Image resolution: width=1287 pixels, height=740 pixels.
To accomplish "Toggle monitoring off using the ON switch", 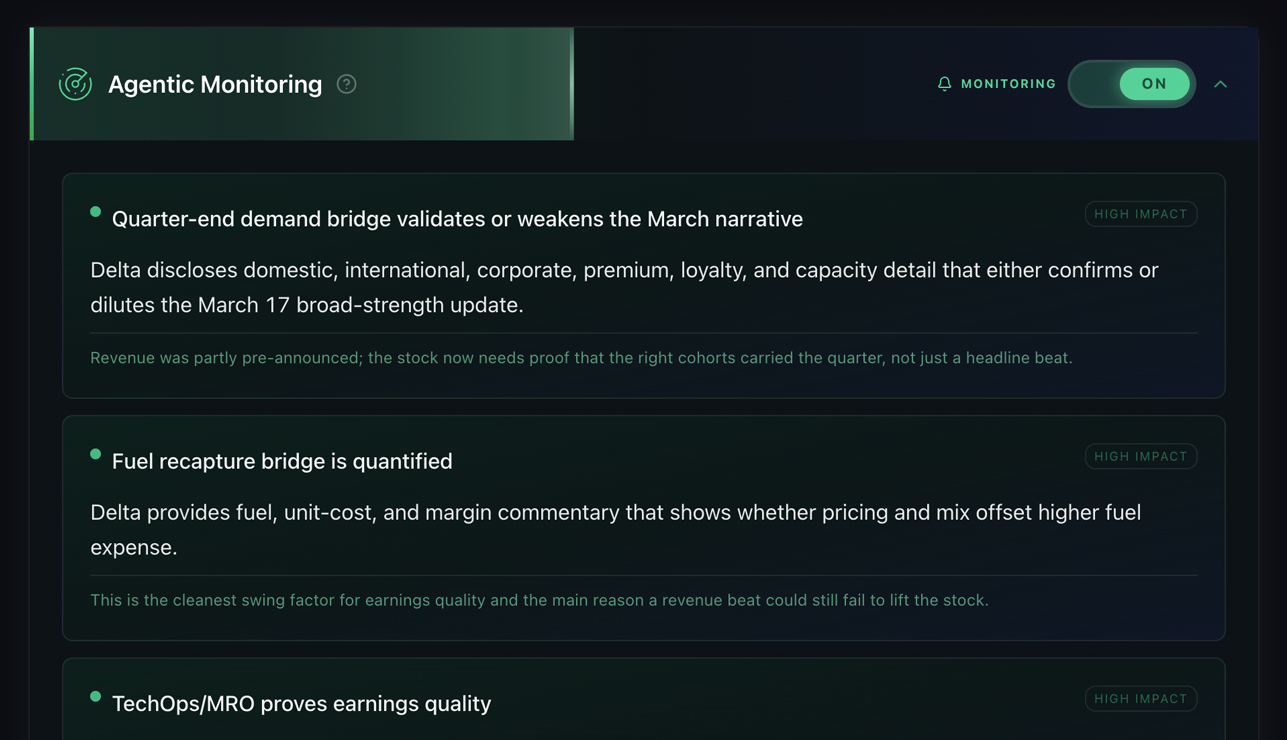I will click(x=1131, y=84).
